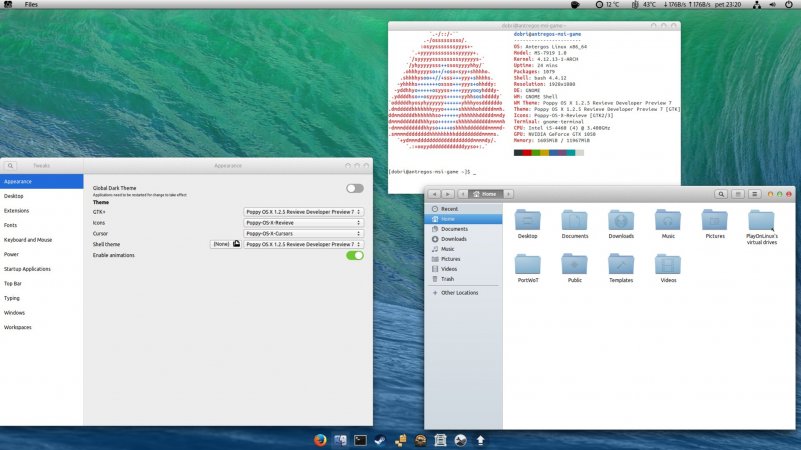The image size is (801, 450).
Task: Click the Shell theme file chooser icon
Action: 237,244
